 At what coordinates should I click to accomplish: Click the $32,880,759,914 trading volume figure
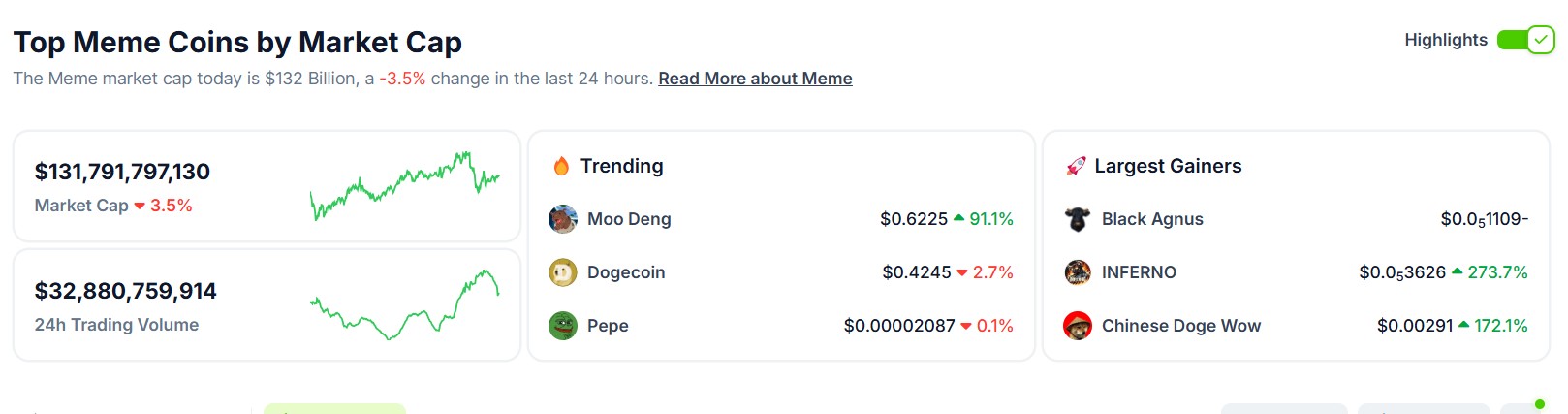tap(126, 291)
